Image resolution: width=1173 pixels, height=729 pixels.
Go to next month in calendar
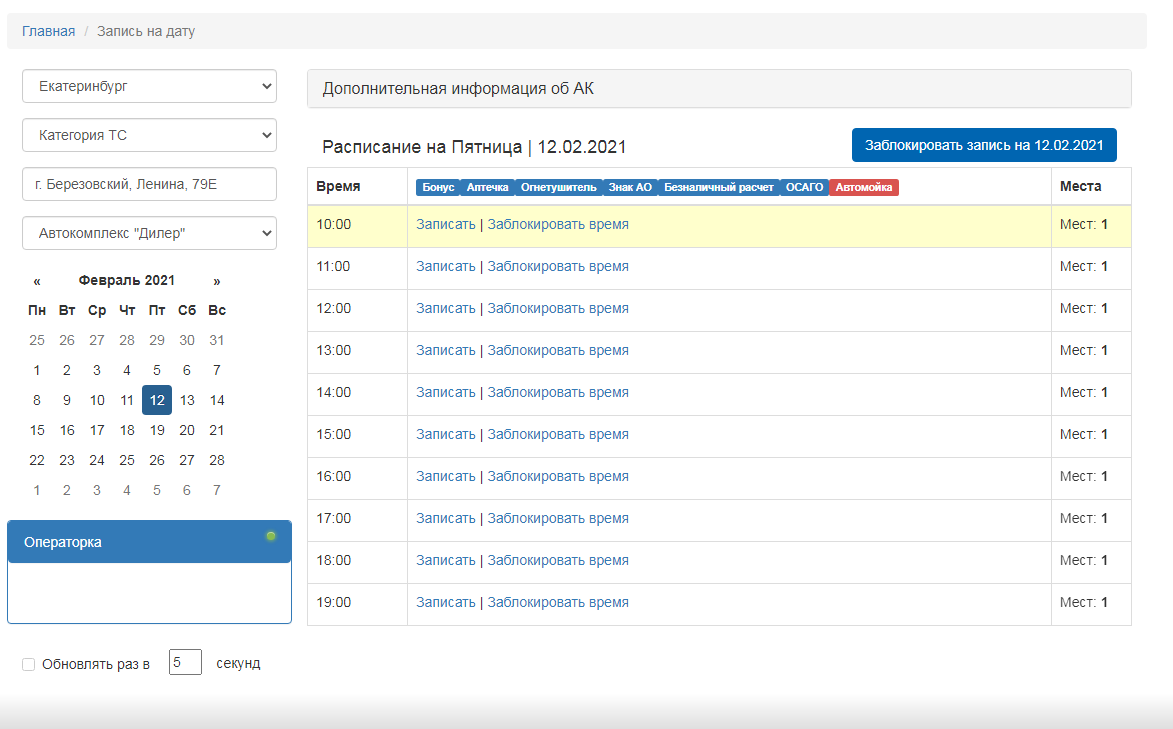[217, 281]
